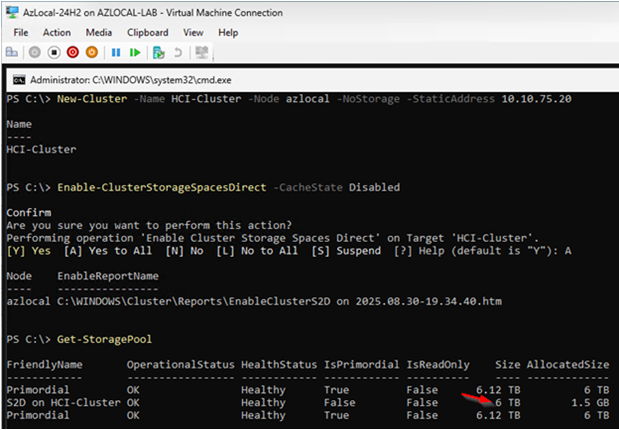Click the Enhanced Session toolbar icon

[x=203, y=52]
